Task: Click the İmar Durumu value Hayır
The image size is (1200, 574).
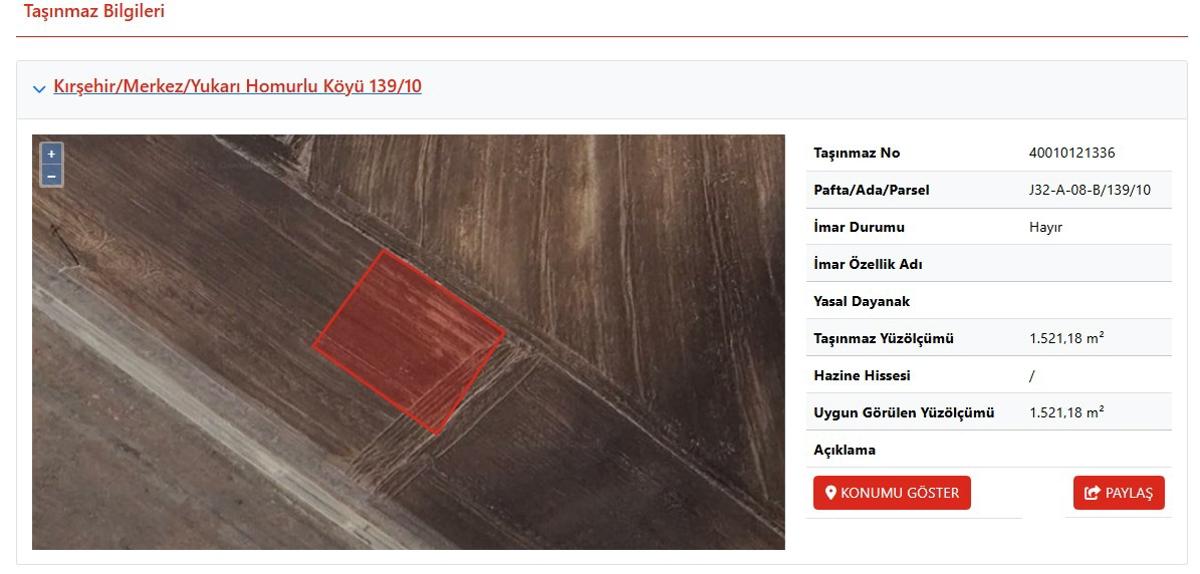Action: click(1045, 227)
